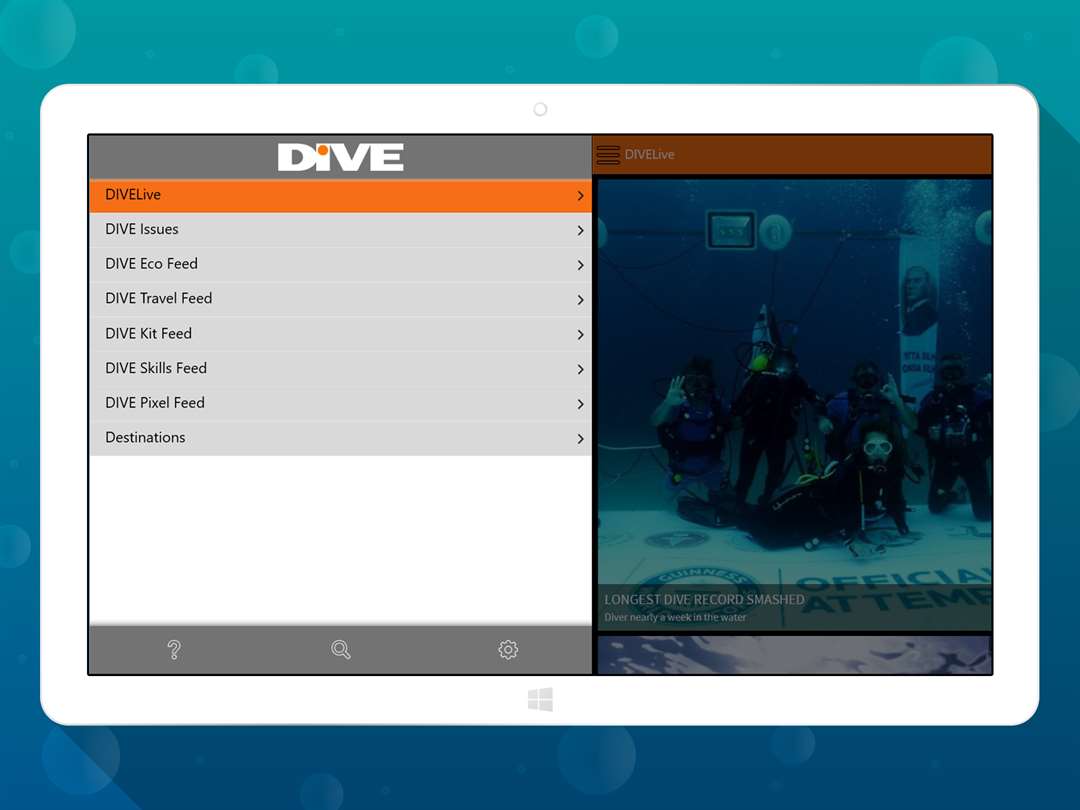
Task: Open the partially visible second article thumbnail
Action: click(794, 654)
